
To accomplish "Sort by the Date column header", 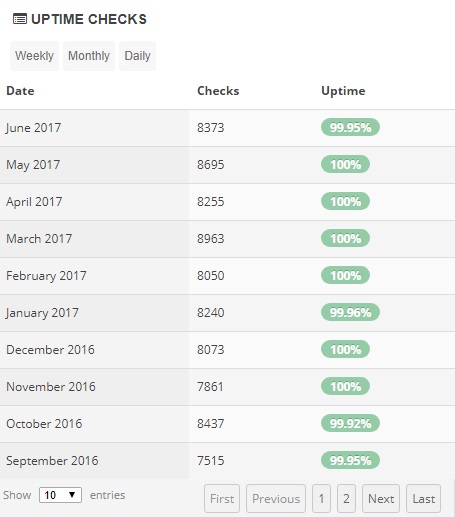I will 20,91.
